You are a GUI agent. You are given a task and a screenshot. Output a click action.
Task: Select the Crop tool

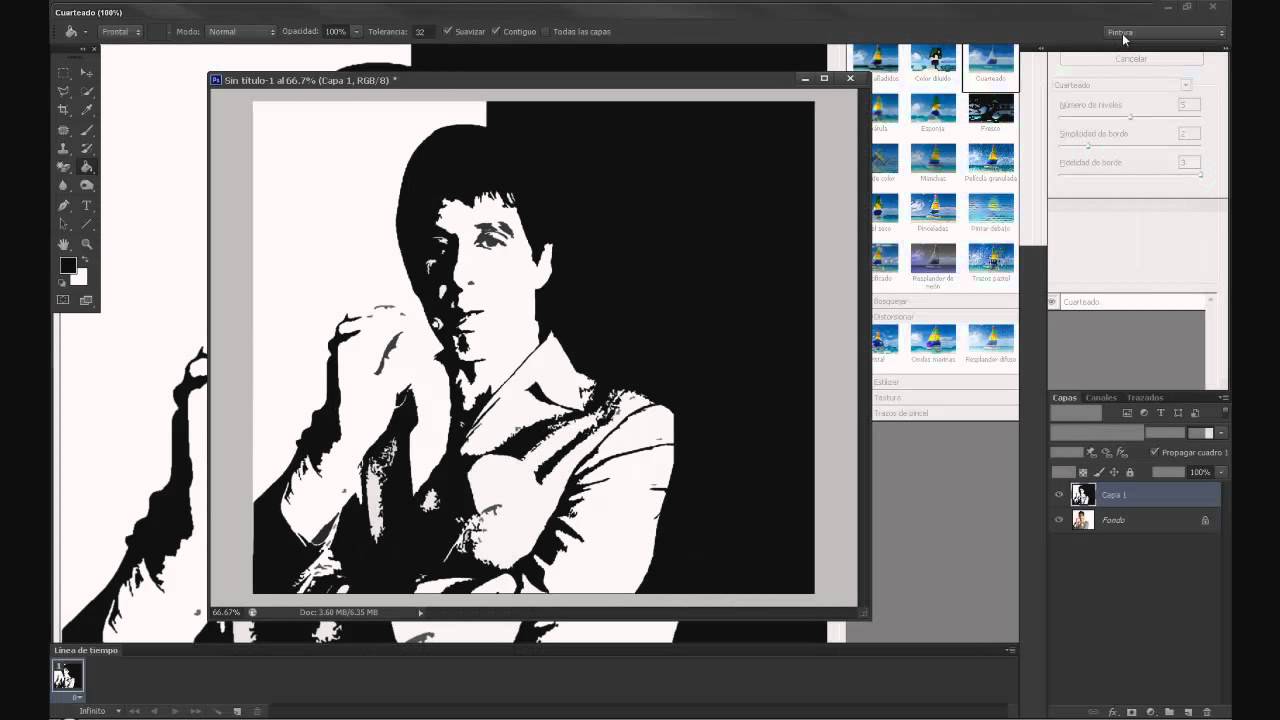pyautogui.click(x=64, y=110)
